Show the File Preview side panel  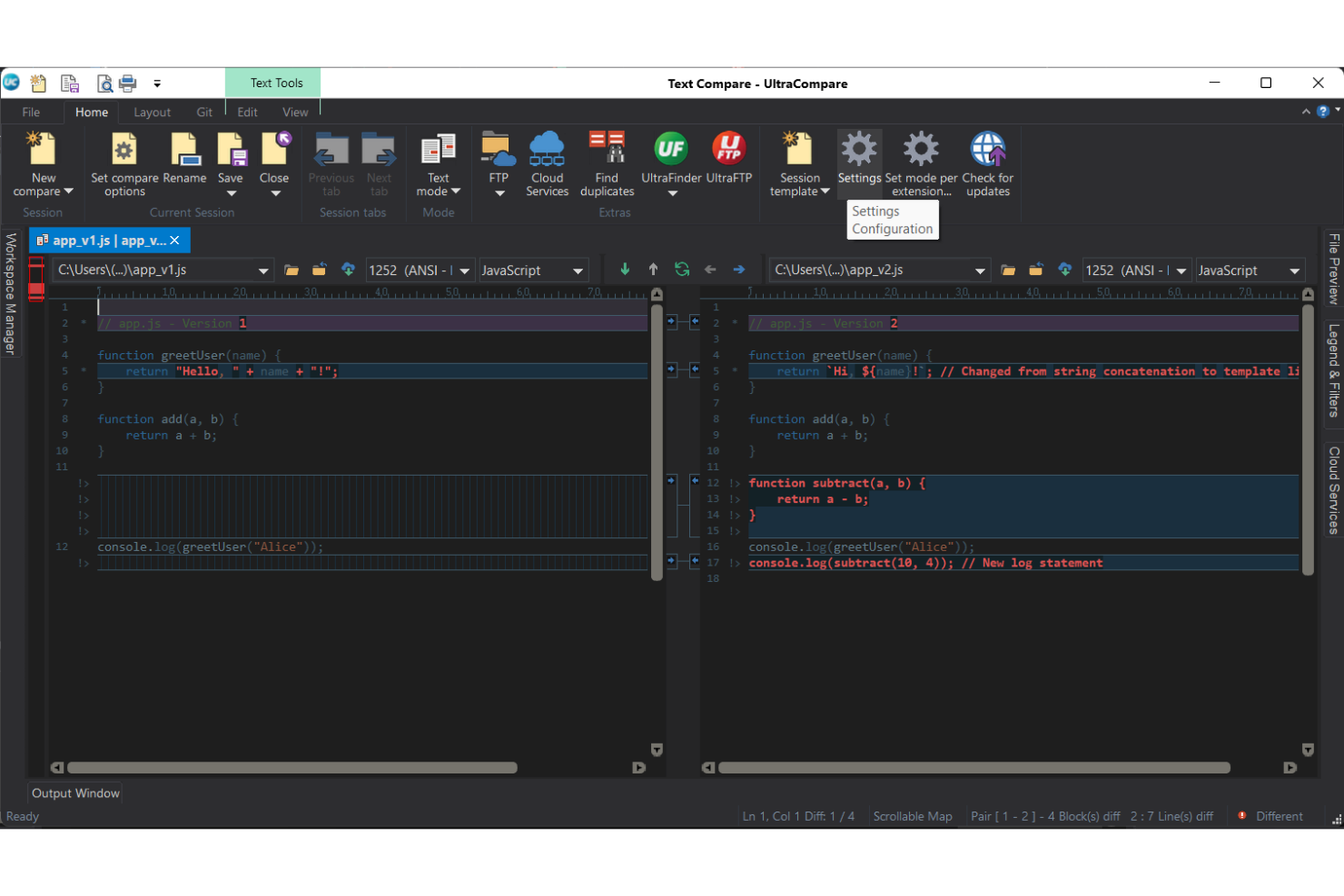pos(1333,269)
